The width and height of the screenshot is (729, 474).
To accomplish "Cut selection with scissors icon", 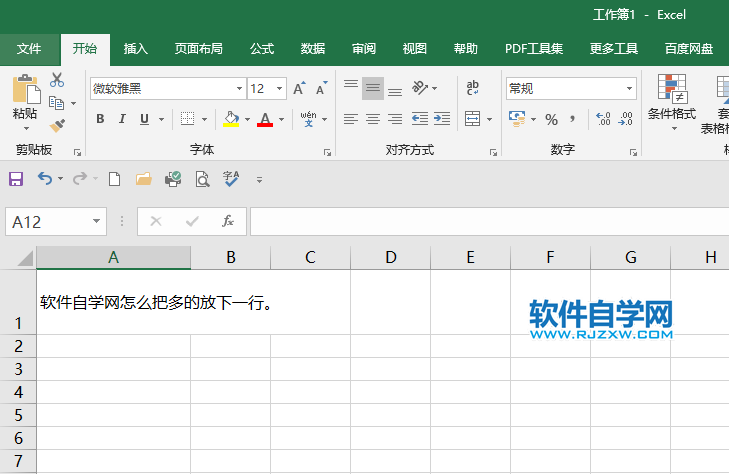I will (57, 80).
